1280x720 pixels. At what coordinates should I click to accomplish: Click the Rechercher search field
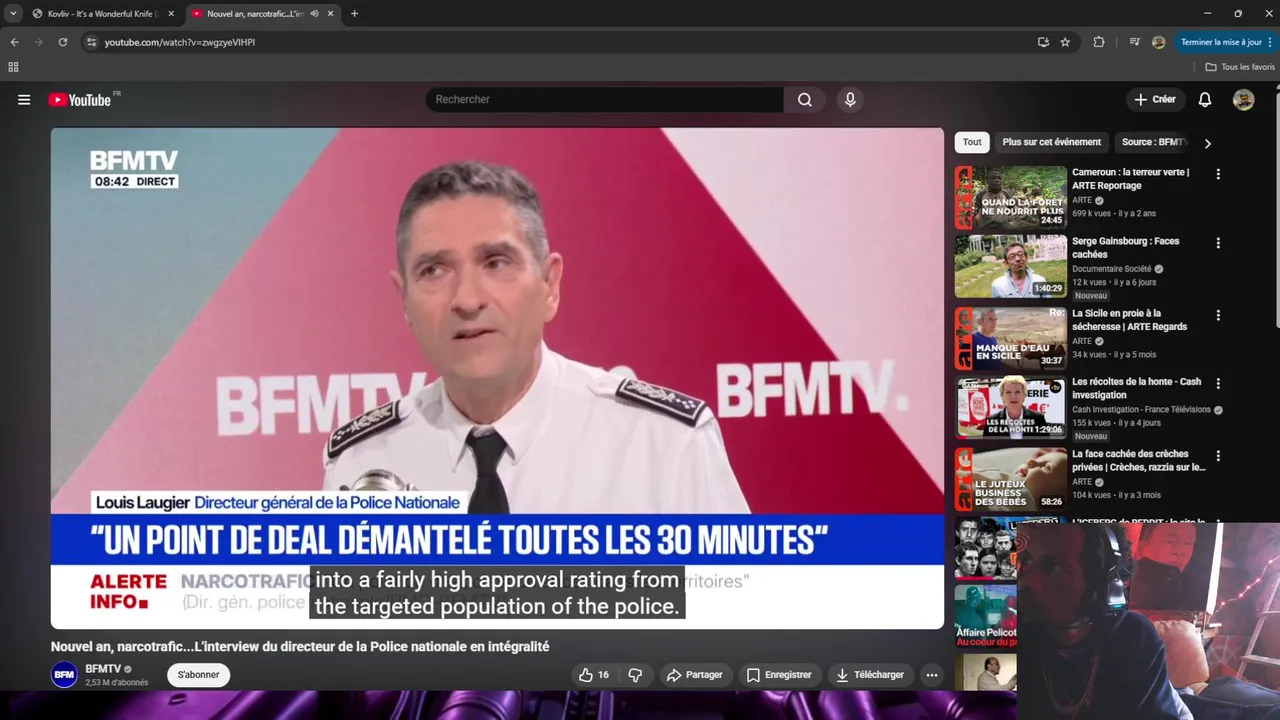pyautogui.click(x=605, y=99)
